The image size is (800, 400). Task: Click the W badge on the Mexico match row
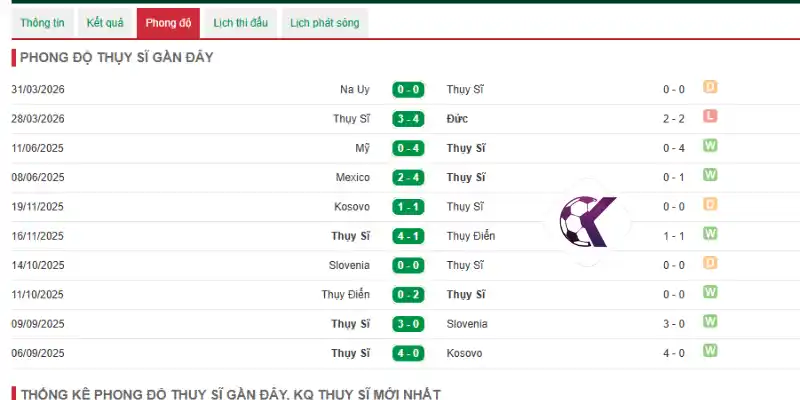[x=710, y=175]
